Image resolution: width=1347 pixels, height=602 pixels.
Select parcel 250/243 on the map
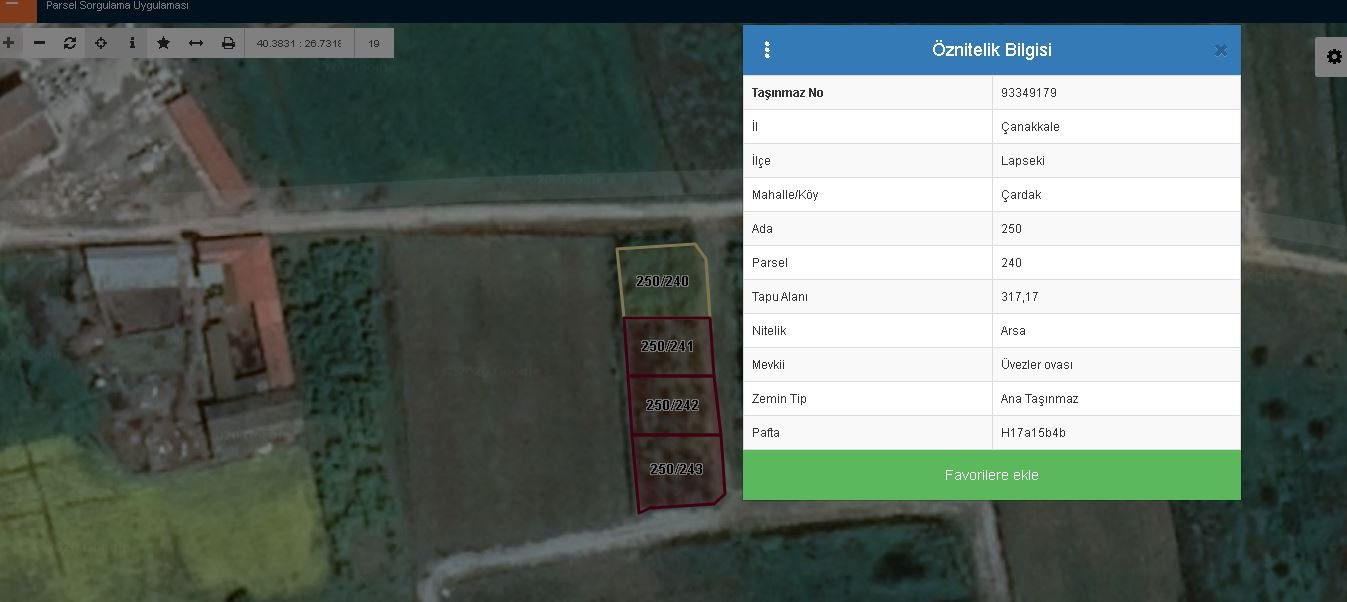click(677, 470)
